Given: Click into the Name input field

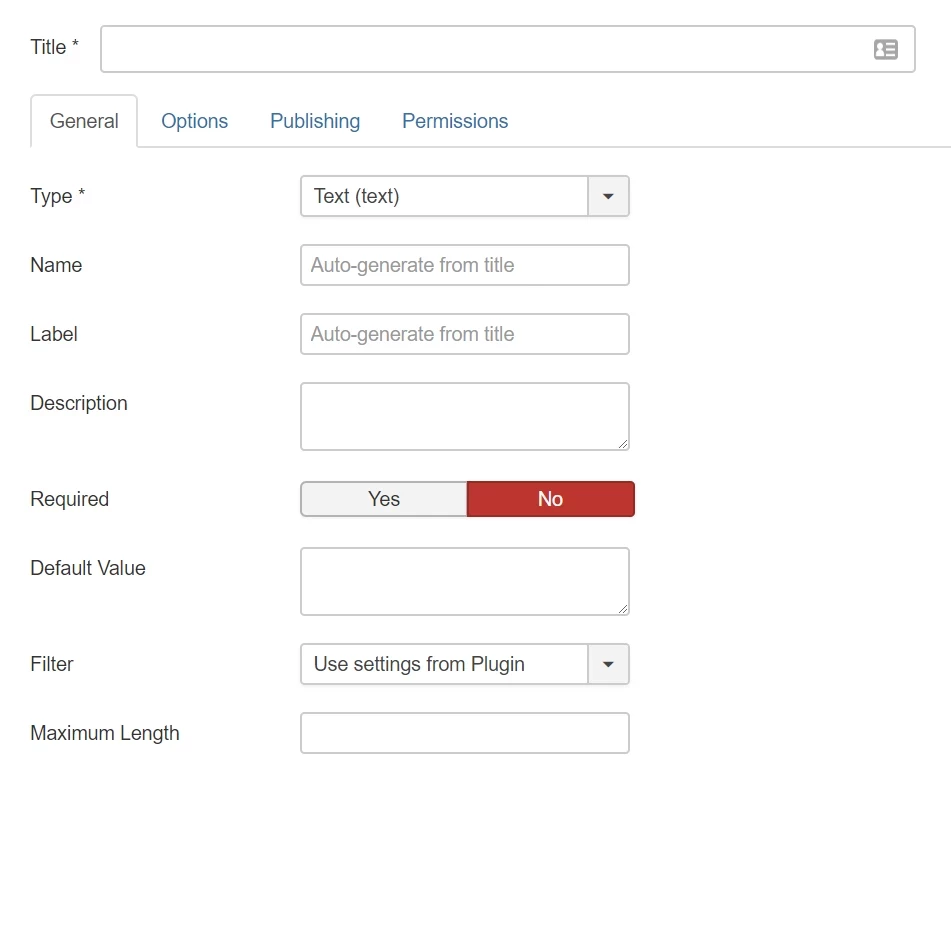Looking at the screenshot, I should pos(464,265).
